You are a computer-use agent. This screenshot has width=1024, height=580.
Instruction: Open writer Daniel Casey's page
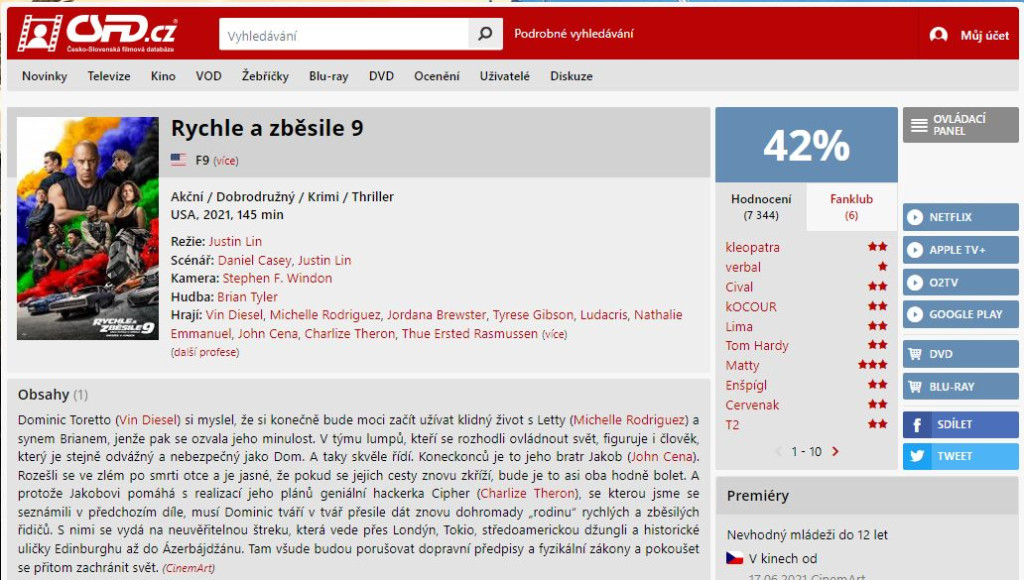pos(254,260)
